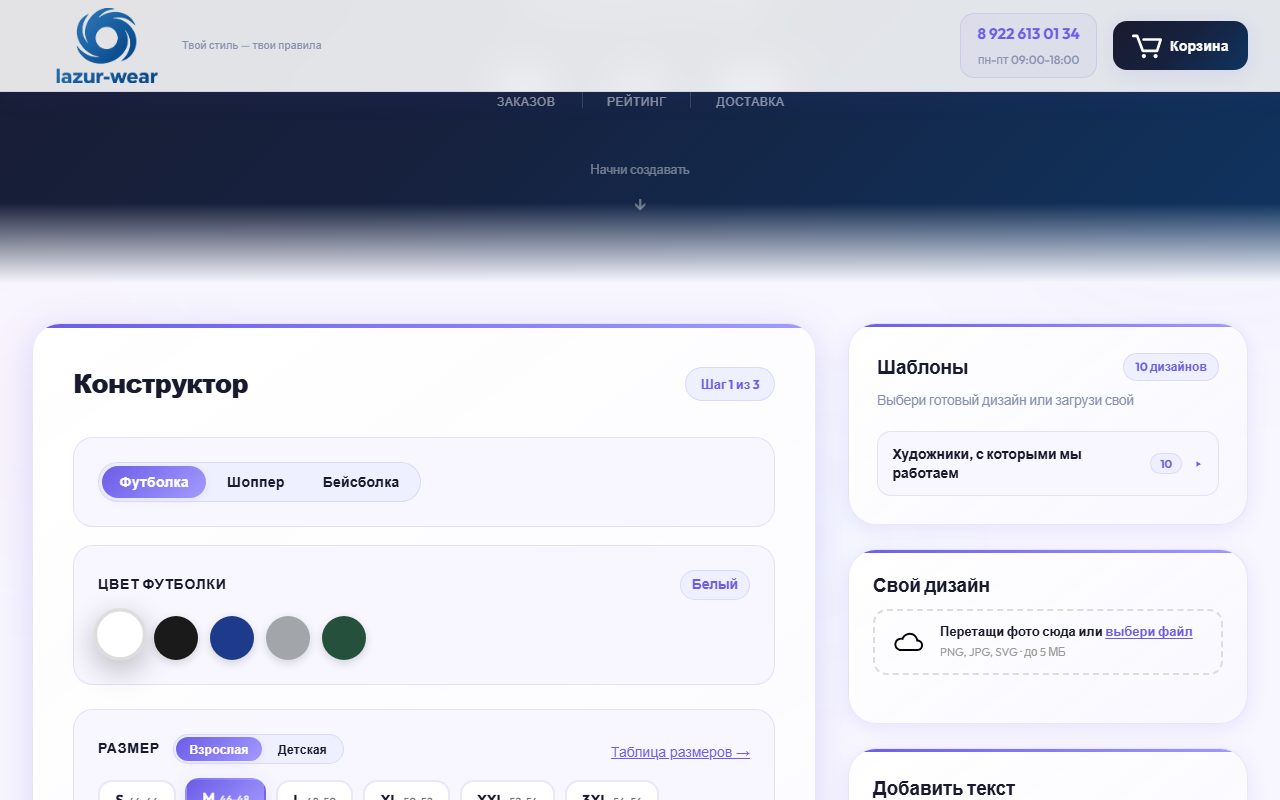Switch to the Шоппер tab
This screenshot has width=1280, height=800.
[256, 482]
